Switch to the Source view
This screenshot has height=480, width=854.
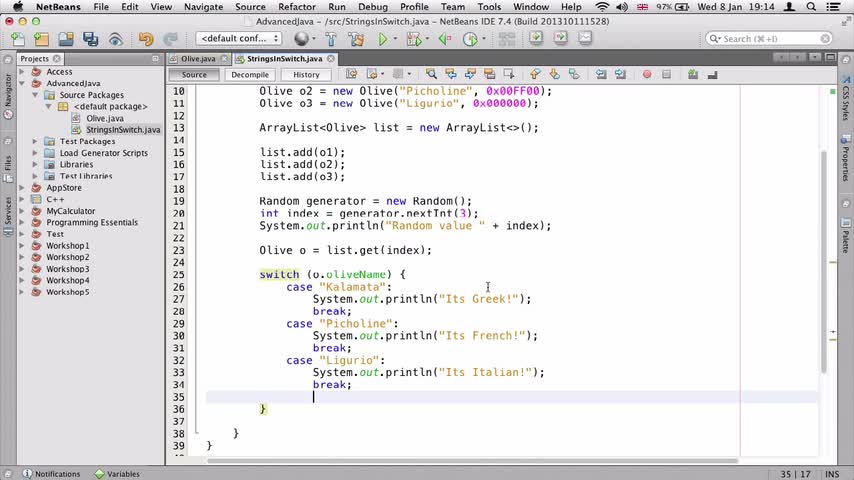click(x=194, y=75)
